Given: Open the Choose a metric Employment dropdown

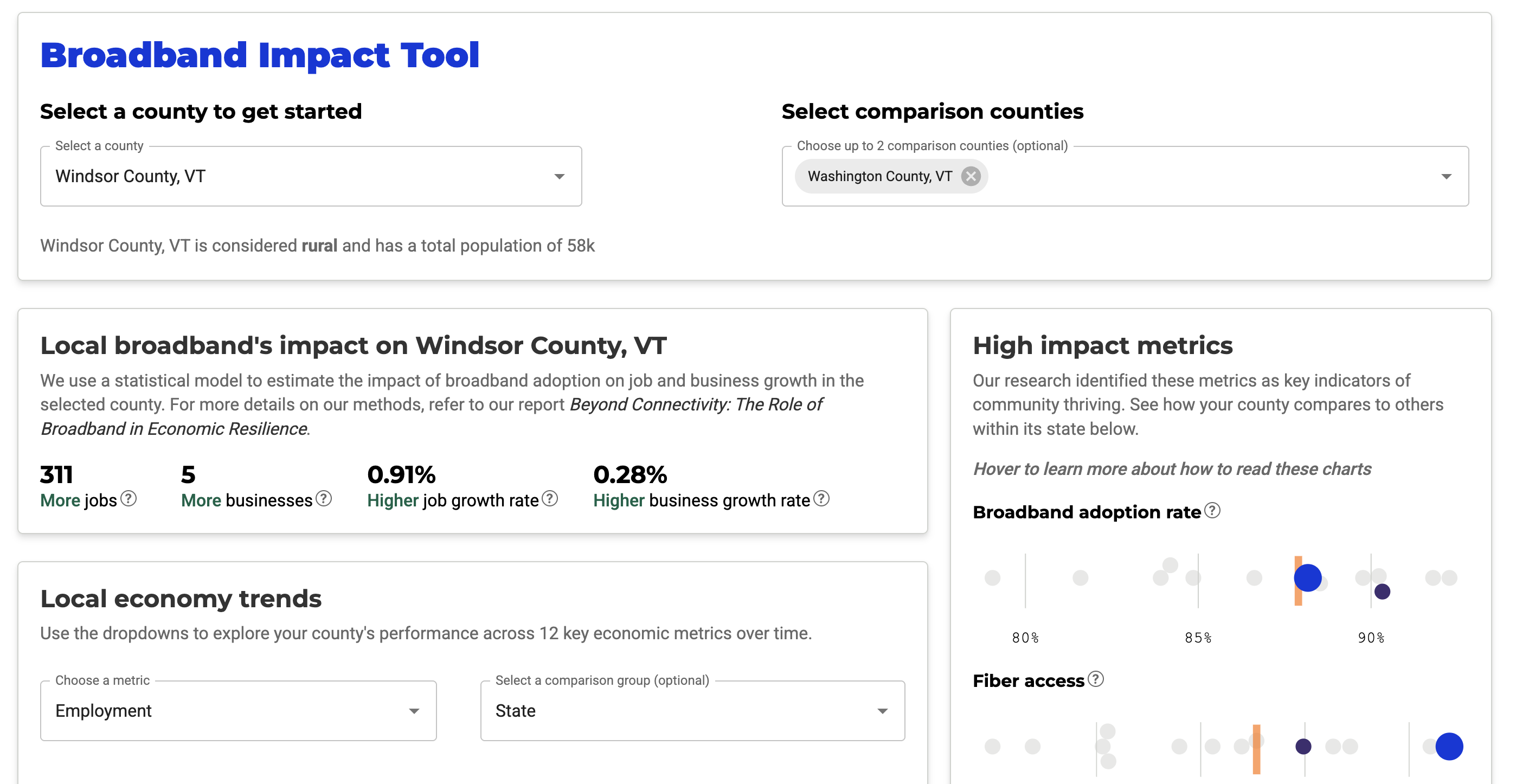Looking at the screenshot, I should point(239,710).
